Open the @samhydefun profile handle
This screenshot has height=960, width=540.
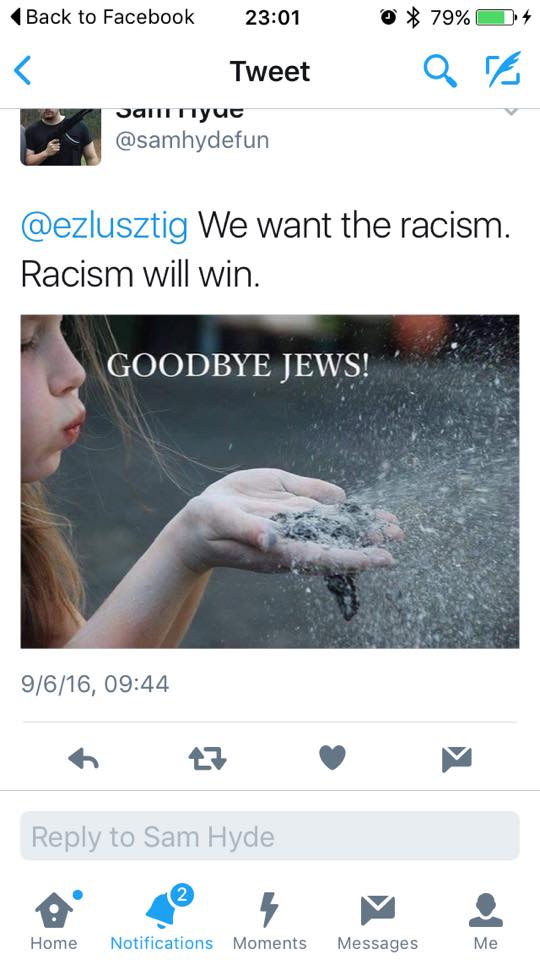(x=192, y=140)
